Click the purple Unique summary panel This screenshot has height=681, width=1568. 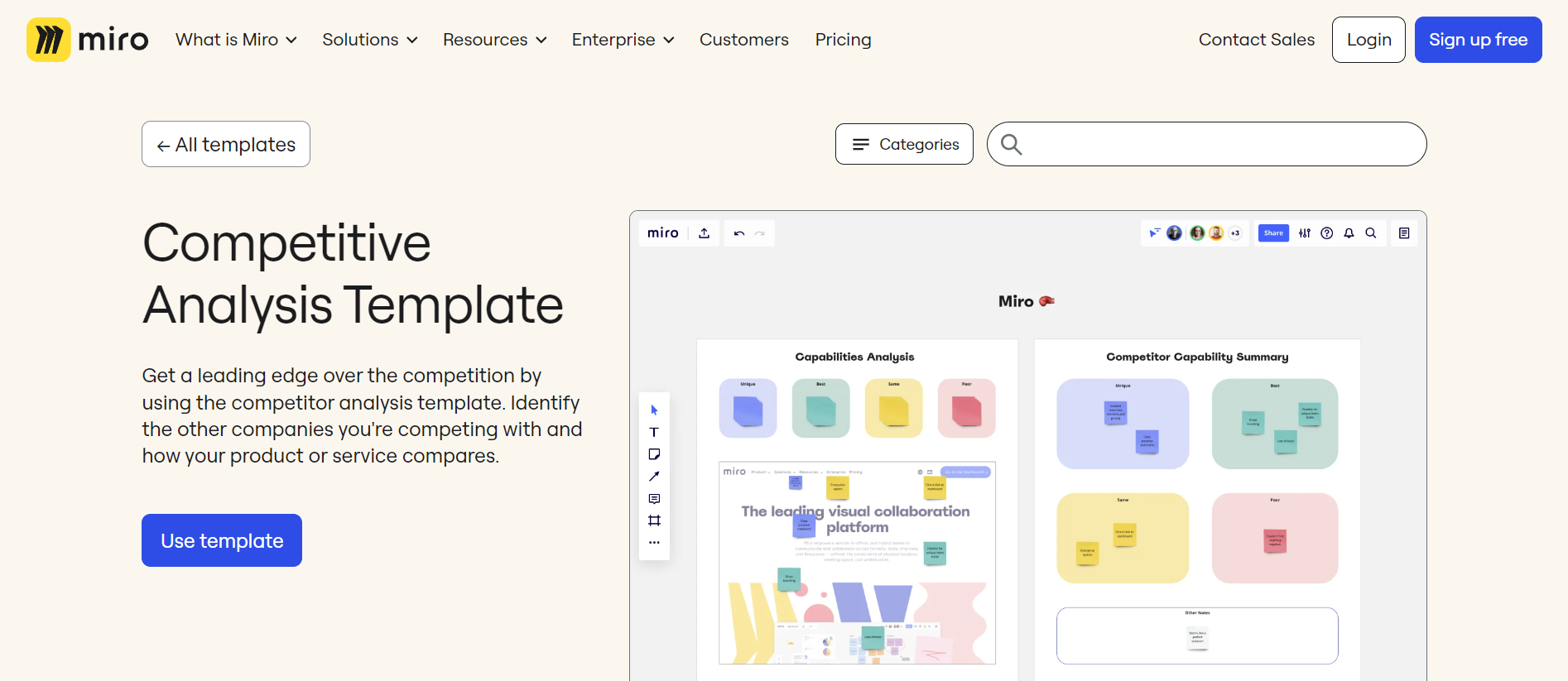[1123, 424]
